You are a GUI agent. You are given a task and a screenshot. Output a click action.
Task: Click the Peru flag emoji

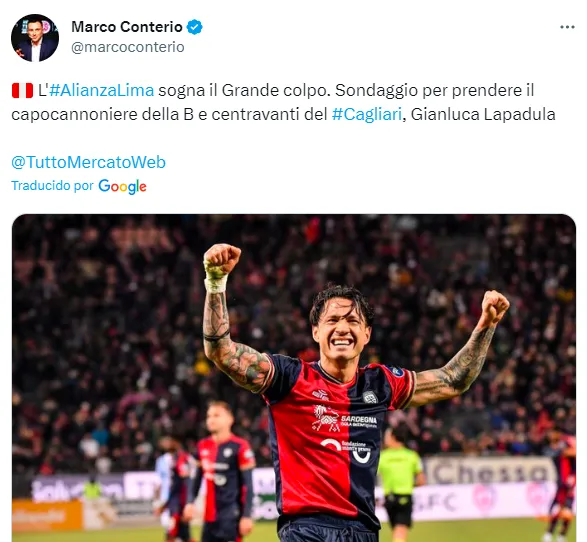tap(22, 91)
